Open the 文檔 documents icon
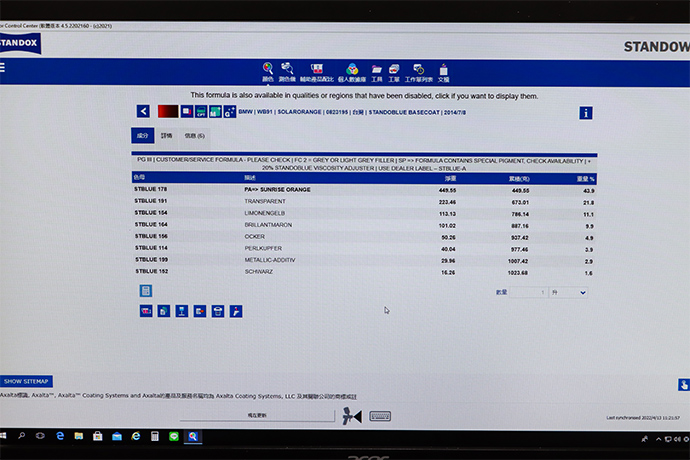 [x=444, y=74]
